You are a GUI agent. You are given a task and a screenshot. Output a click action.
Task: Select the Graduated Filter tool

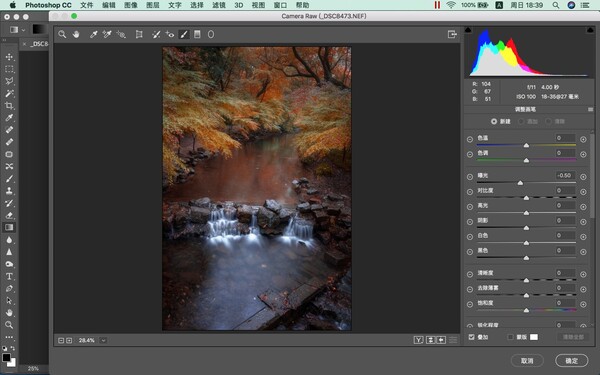pos(197,34)
